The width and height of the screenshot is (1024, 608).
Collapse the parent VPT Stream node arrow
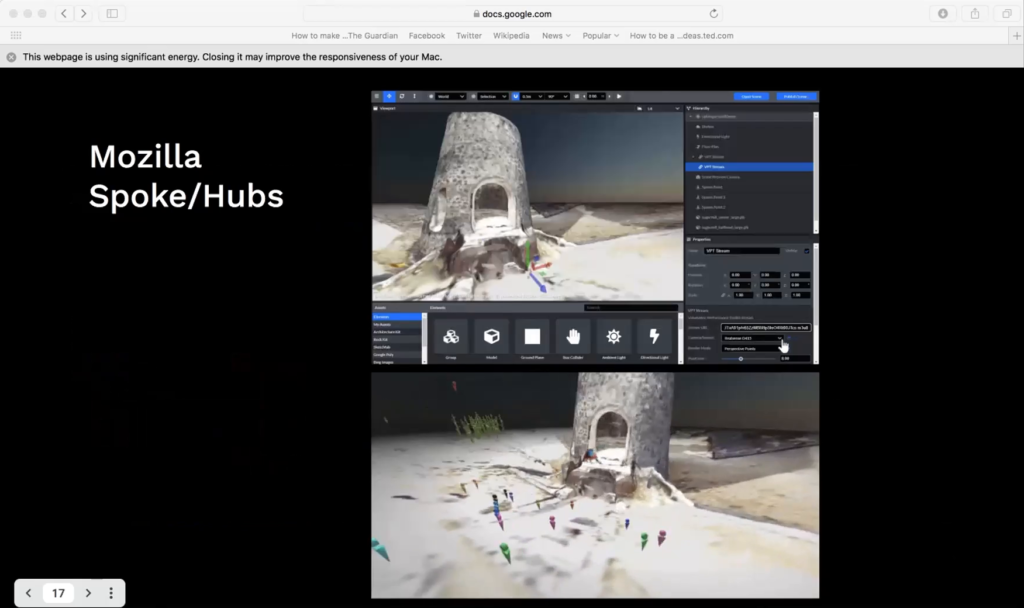(694, 157)
